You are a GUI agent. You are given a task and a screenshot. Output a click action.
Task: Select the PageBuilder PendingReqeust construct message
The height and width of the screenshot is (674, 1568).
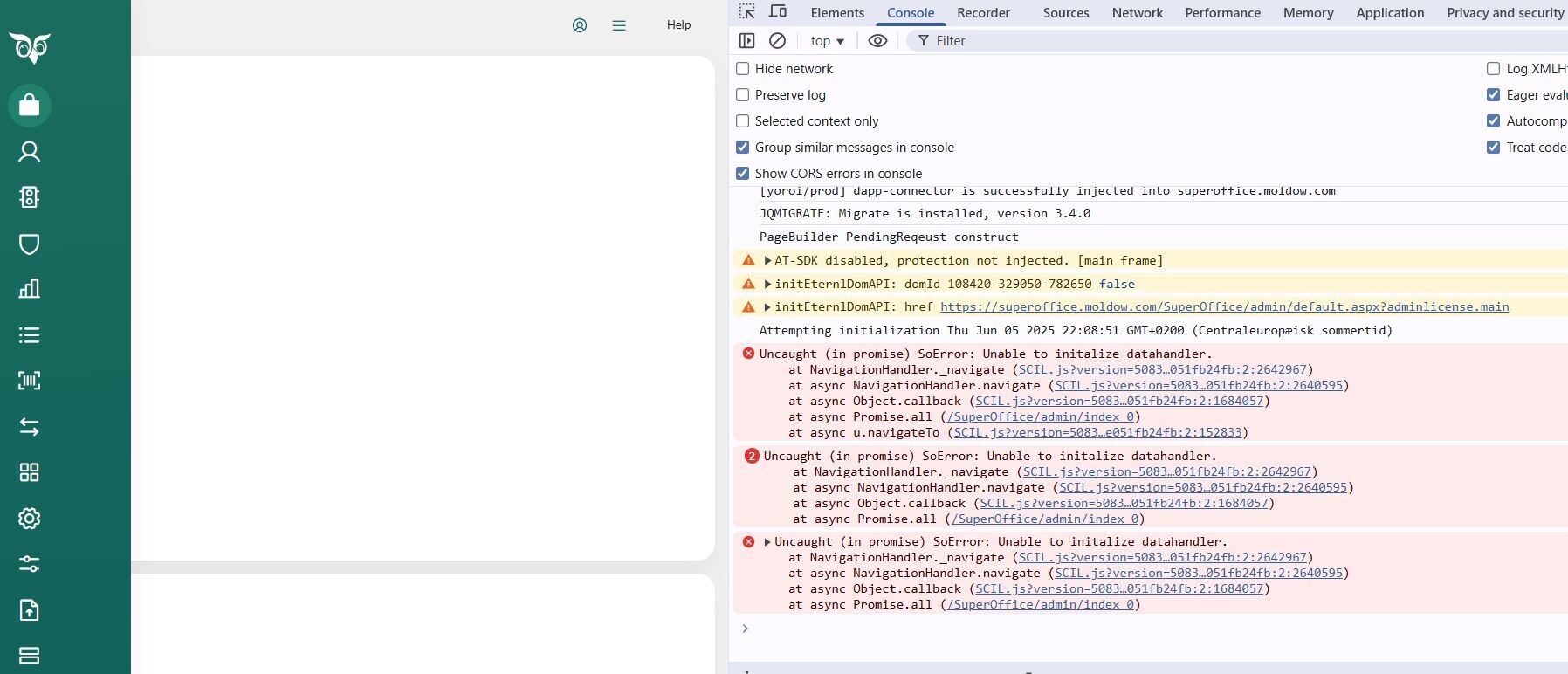pos(889,237)
